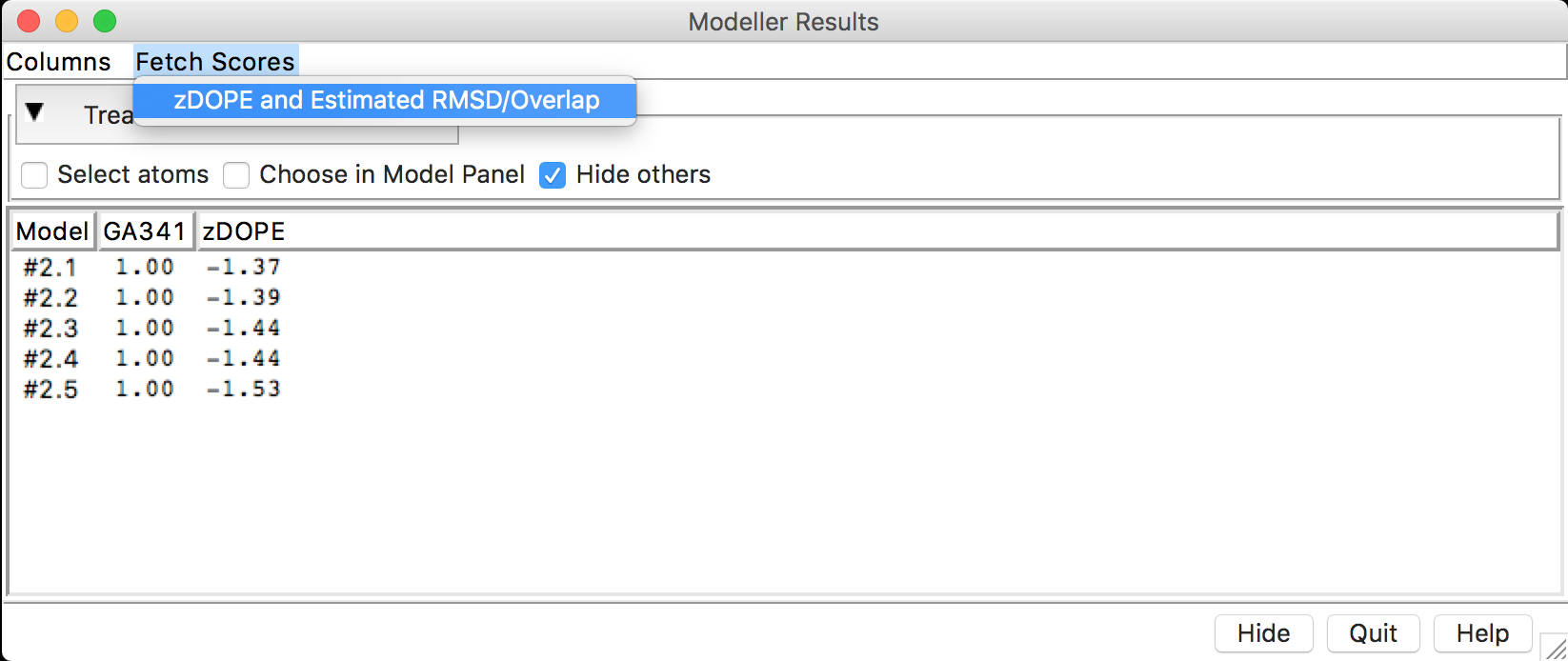Click the Hide button

pyautogui.click(x=1263, y=633)
